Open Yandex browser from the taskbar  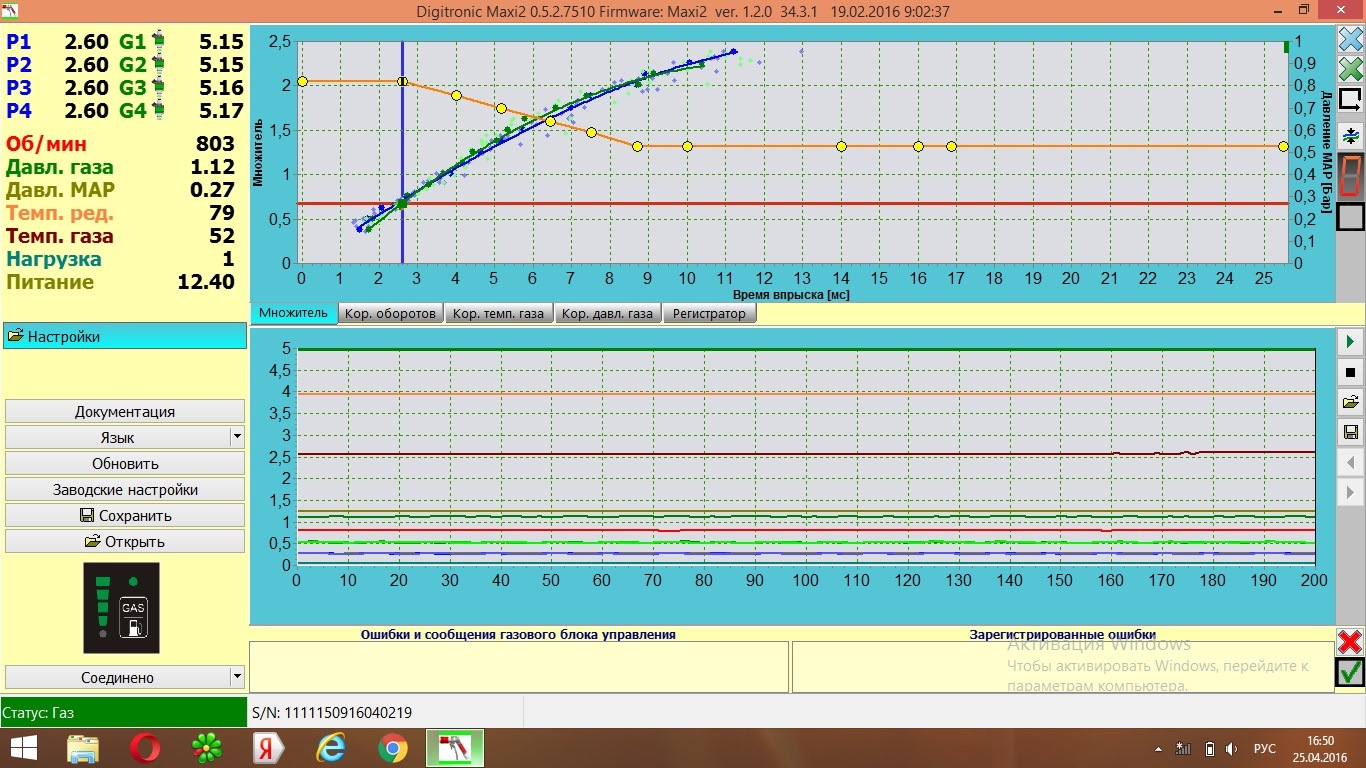click(269, 748)
